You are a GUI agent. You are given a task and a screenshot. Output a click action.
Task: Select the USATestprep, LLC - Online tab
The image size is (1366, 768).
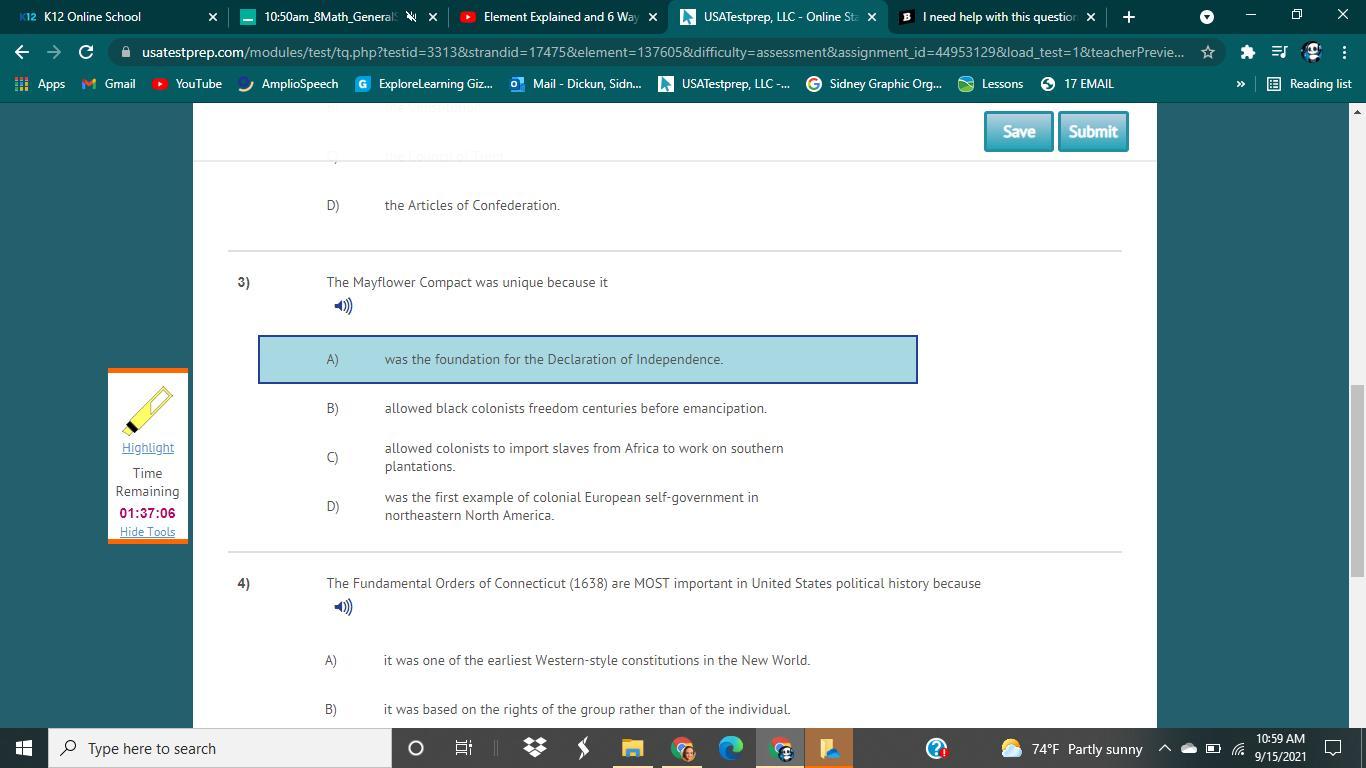point(777,17)
